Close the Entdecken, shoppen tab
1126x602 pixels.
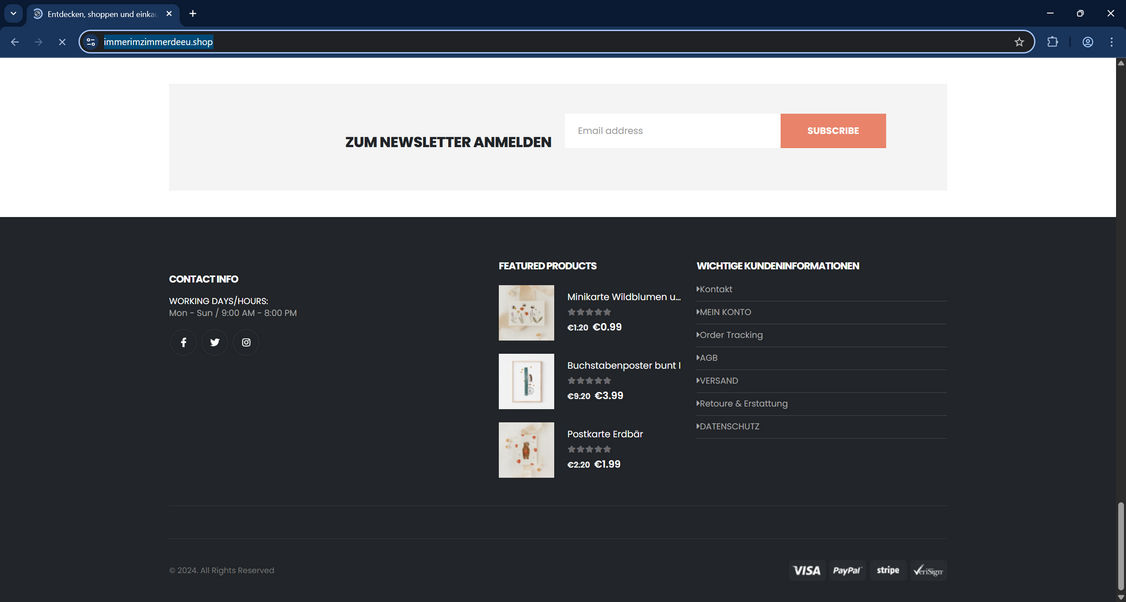coord(169,14)
